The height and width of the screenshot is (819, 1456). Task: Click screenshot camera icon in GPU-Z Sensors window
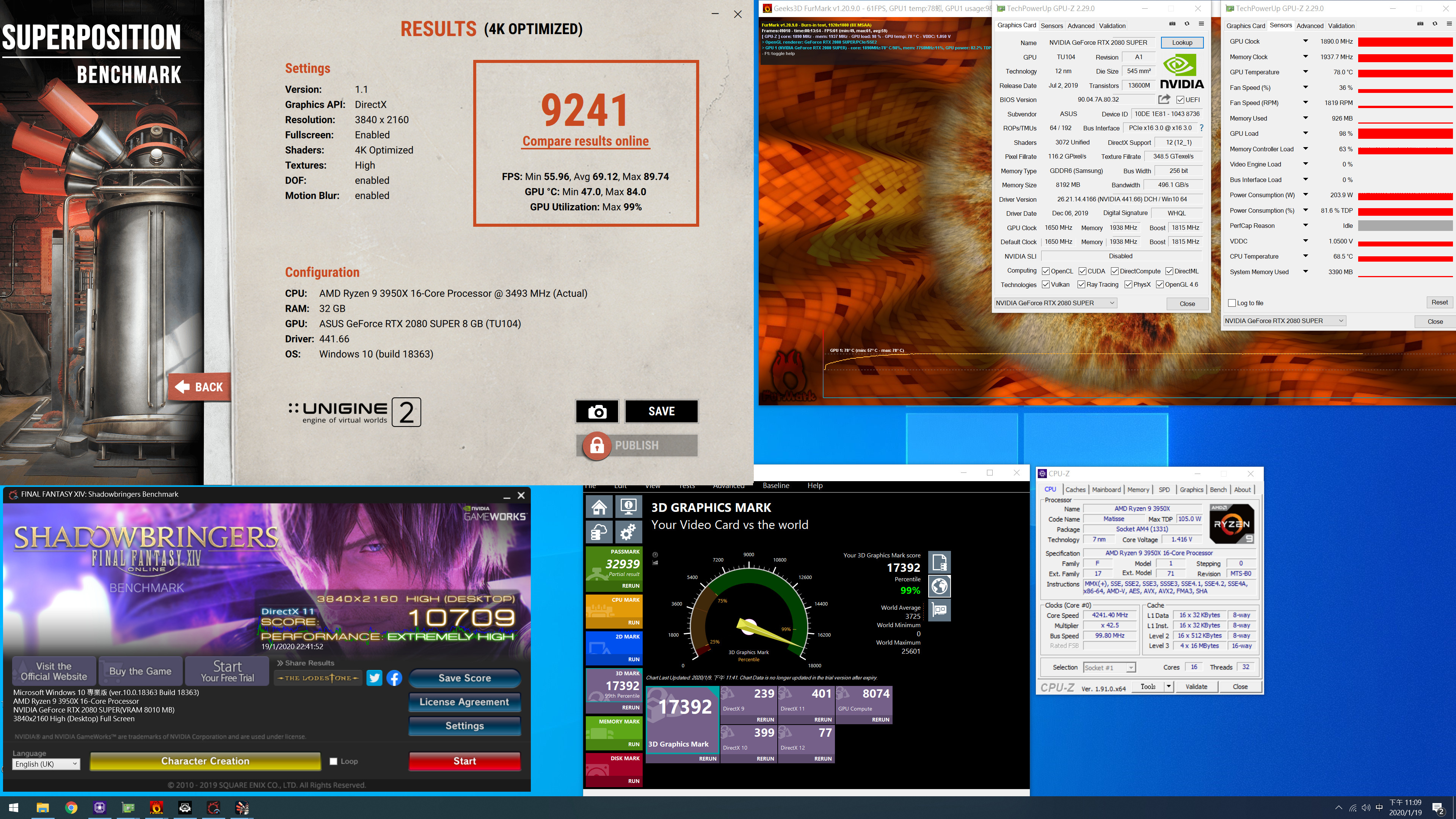tap(1420, 24)
